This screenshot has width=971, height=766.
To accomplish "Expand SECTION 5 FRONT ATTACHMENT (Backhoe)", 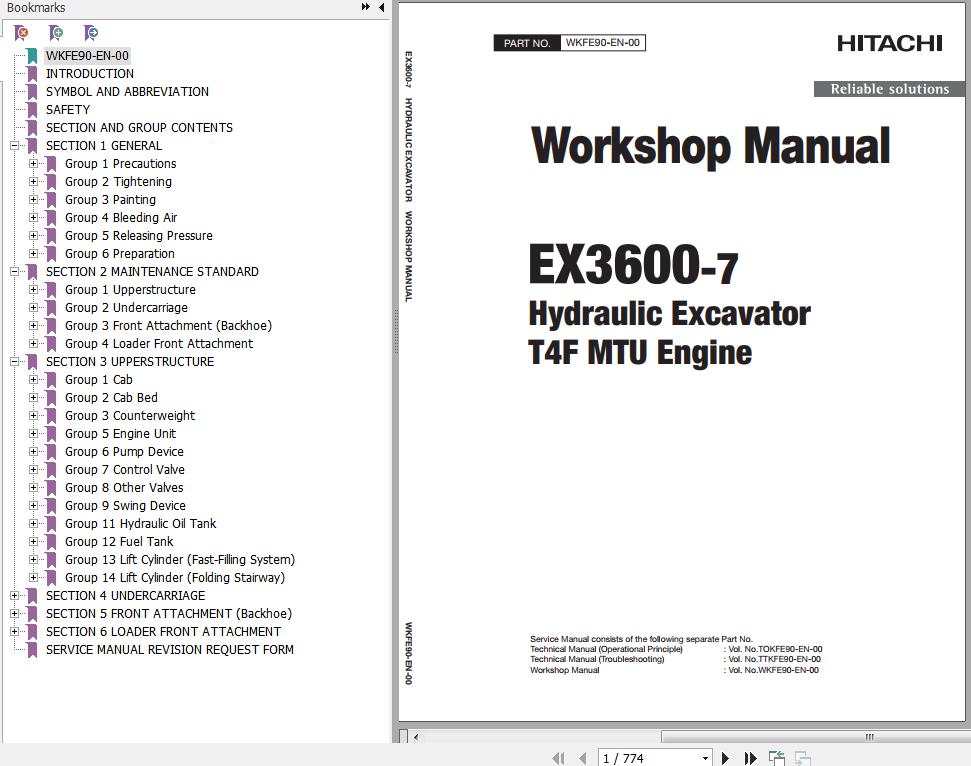I will [14, 613].
